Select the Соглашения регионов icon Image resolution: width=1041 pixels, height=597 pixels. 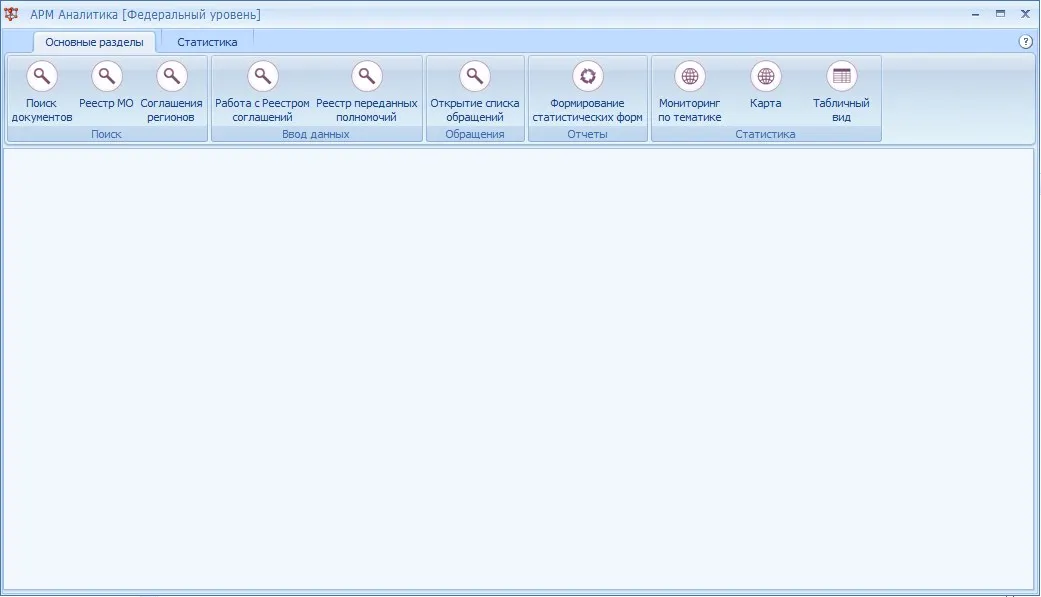(171, 76)
